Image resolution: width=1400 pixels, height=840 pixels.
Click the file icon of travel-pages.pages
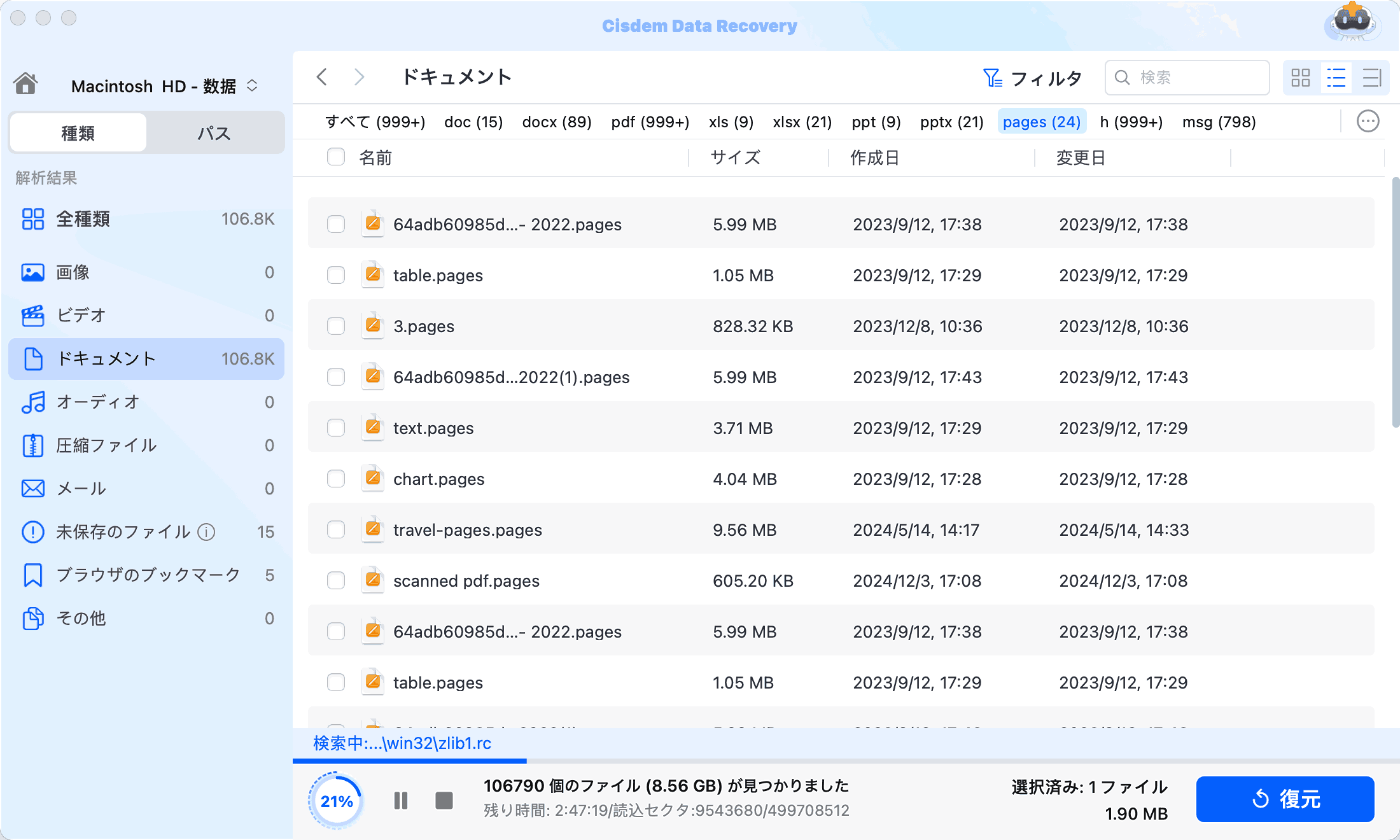pyautogui.click(x=373, y=529)
